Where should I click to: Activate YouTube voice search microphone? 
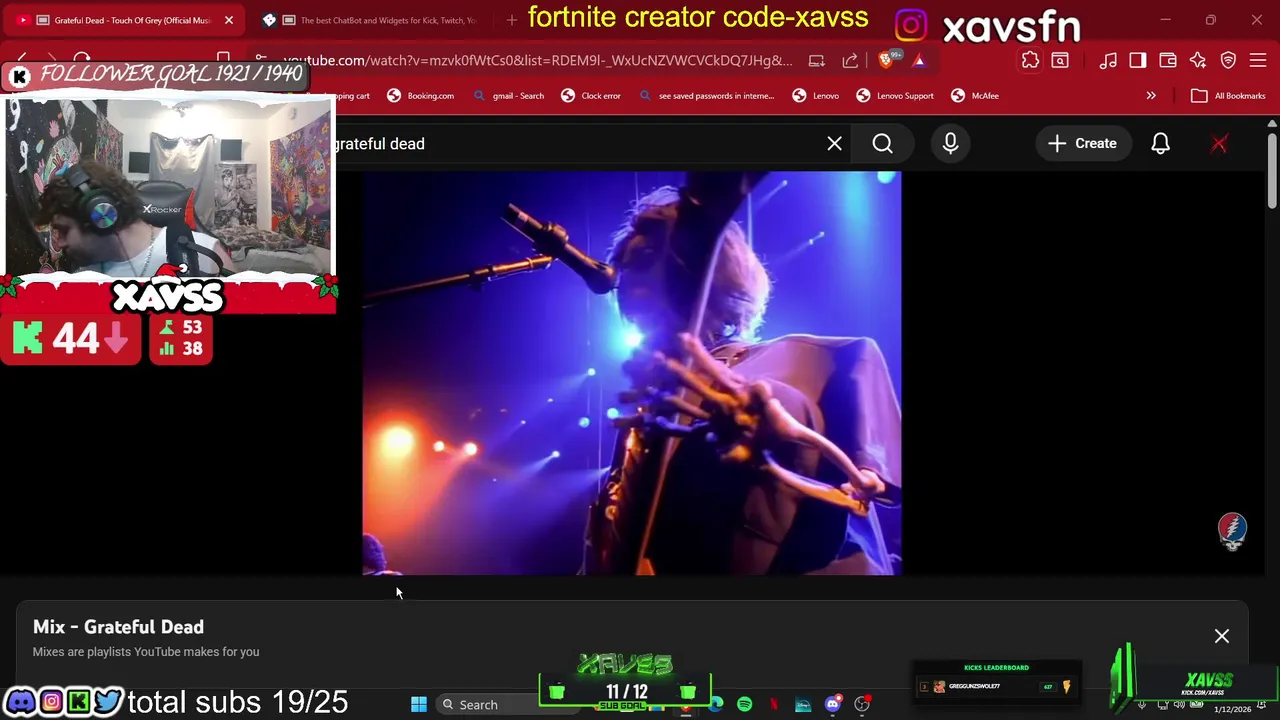950,144
